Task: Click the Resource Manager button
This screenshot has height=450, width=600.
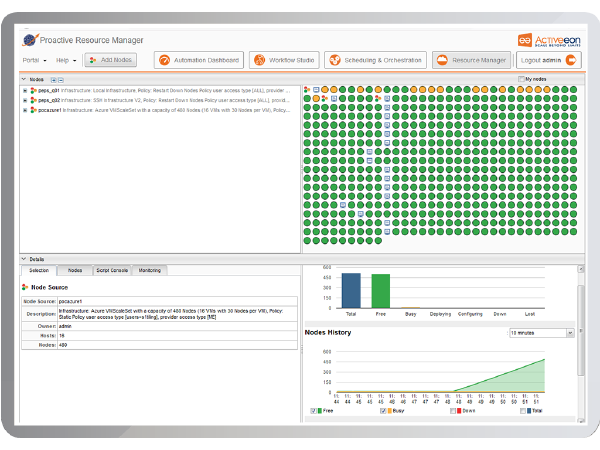Action: pyautogui.click(x=471, y=60)
